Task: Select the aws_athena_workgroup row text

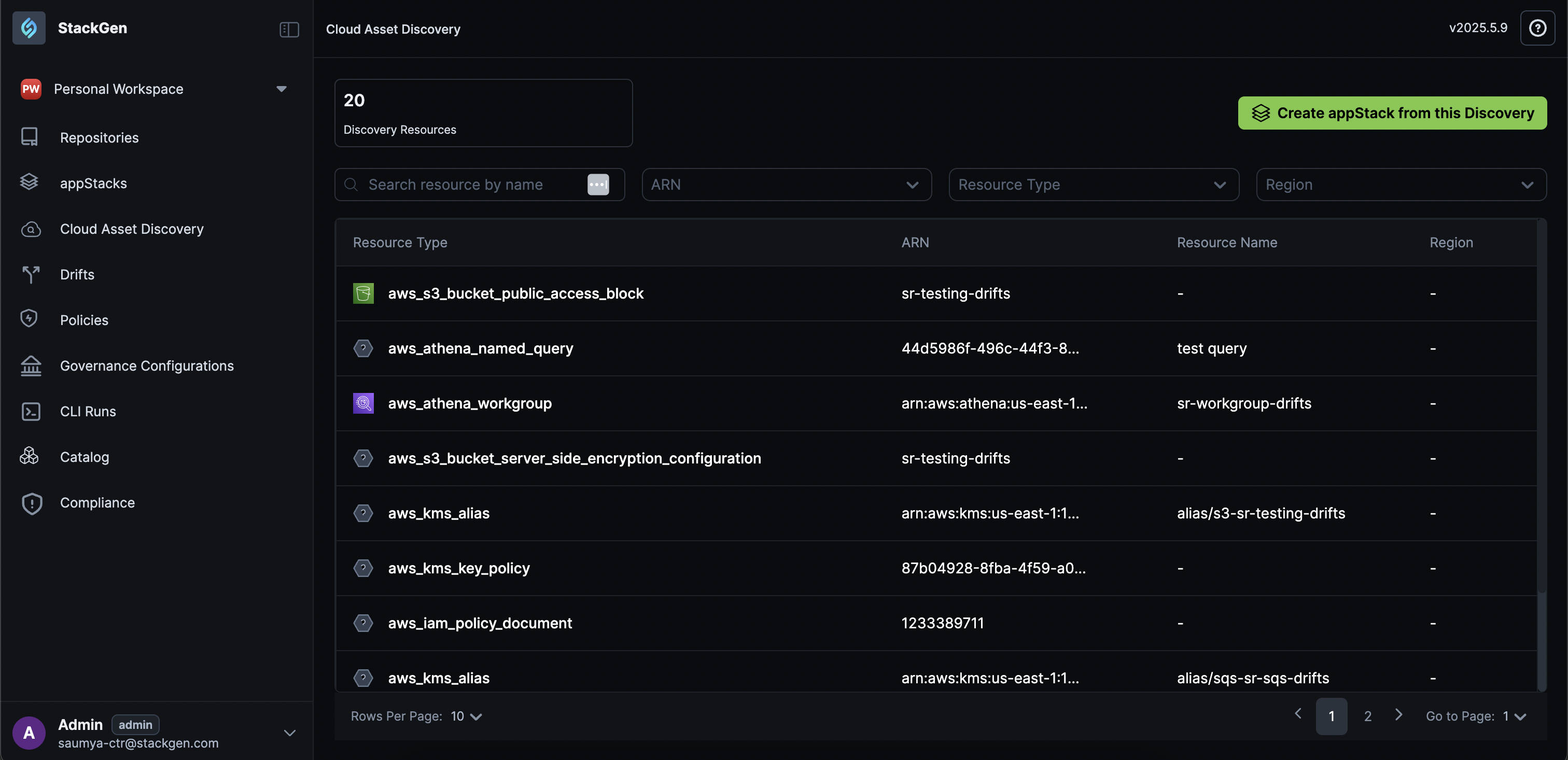Action: coord(469,403)
